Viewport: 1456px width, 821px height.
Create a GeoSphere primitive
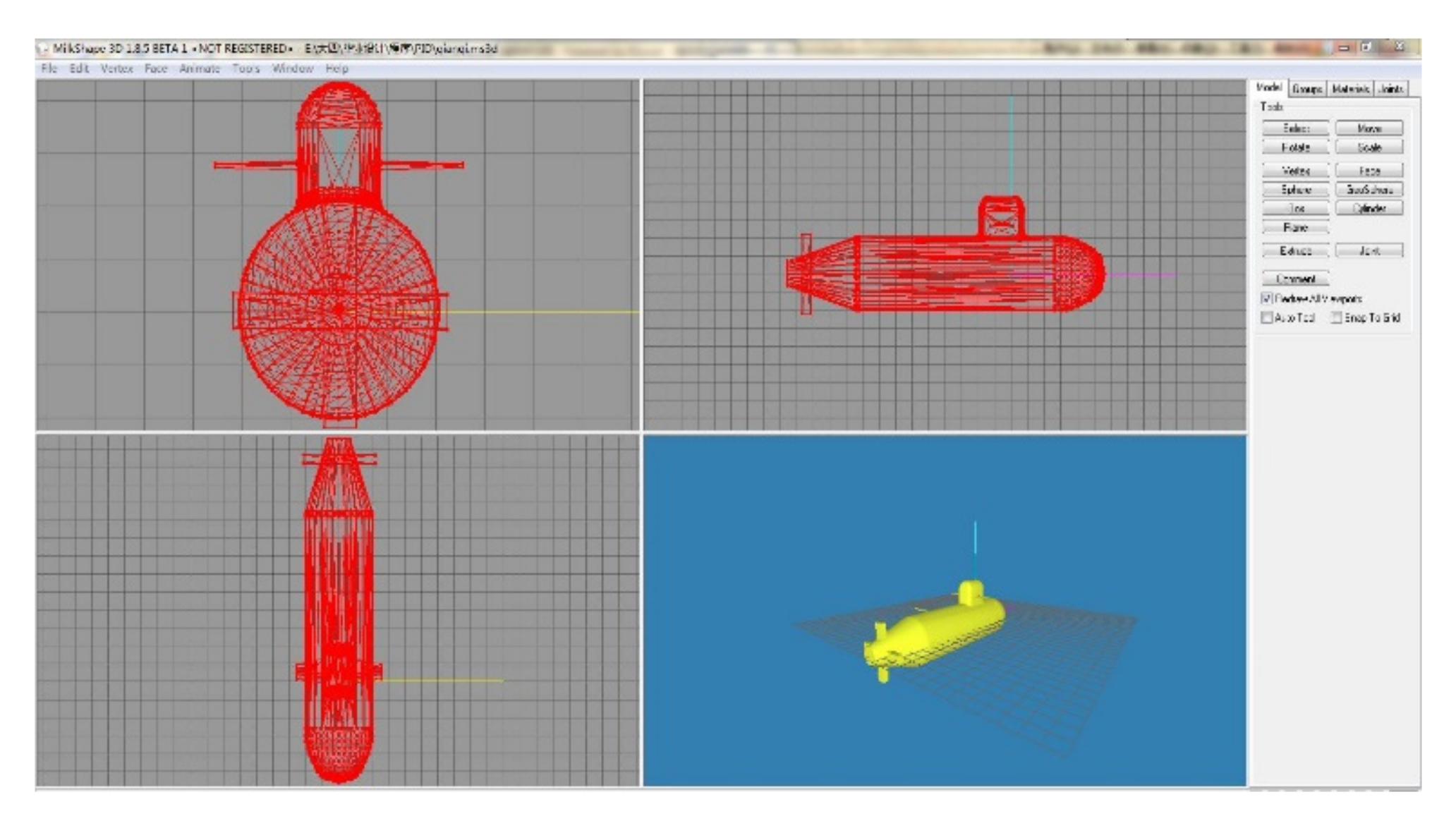[1370, 190]
